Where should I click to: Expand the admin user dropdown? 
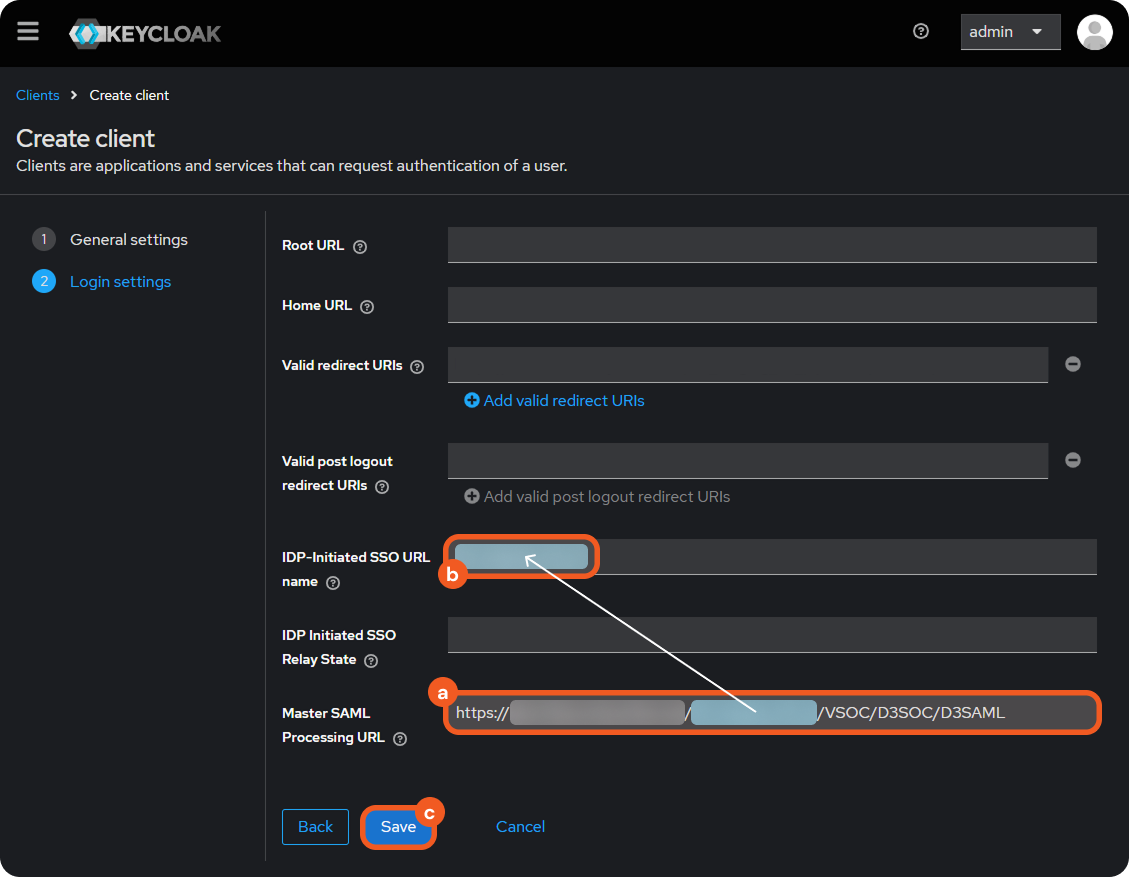pos(1010,32)
